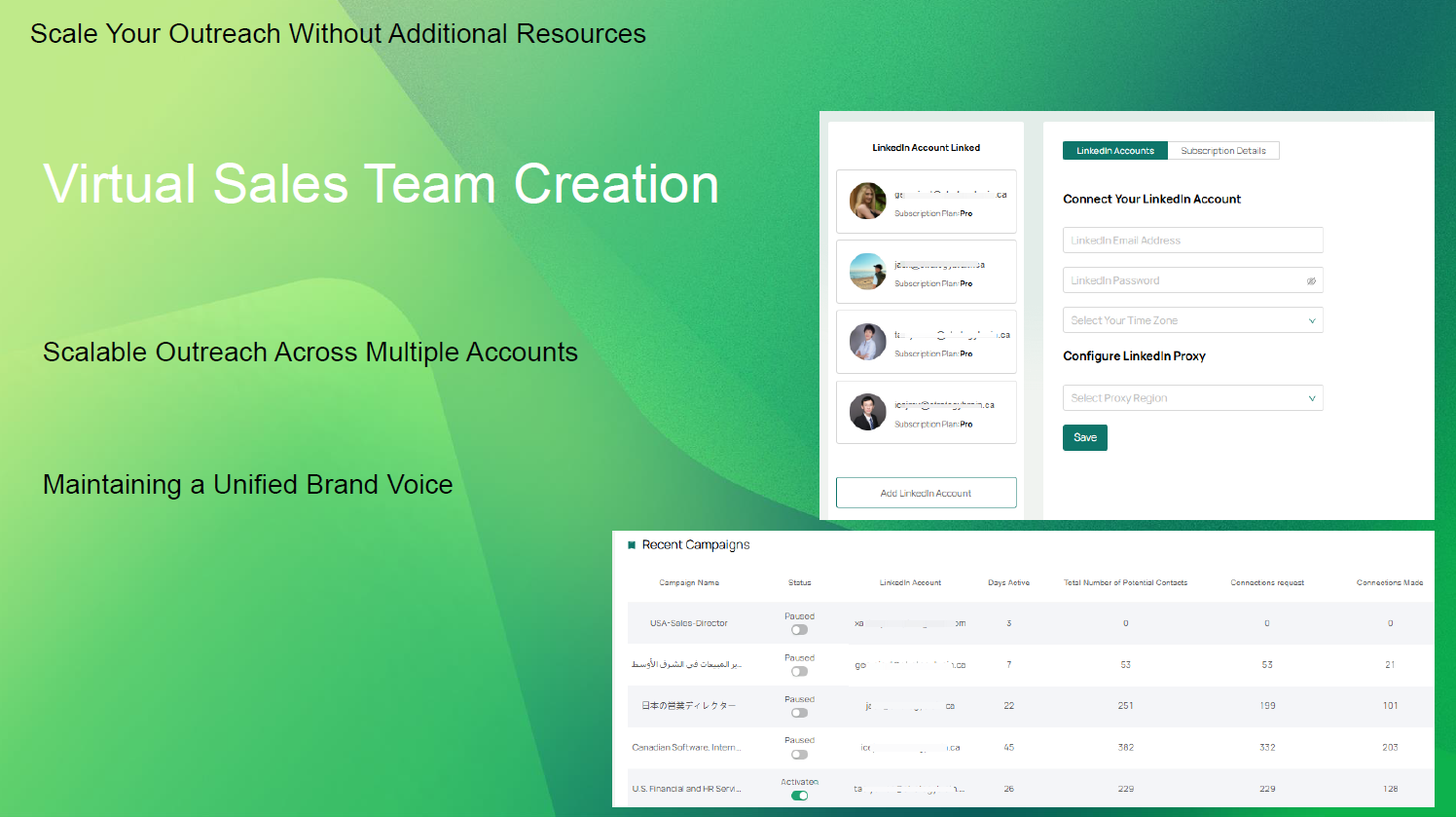The width and height of the screenshot is (1456, 817).
Task: Click Scalable Outreach Across Multiple Accounts text
Action: point(310,353)
